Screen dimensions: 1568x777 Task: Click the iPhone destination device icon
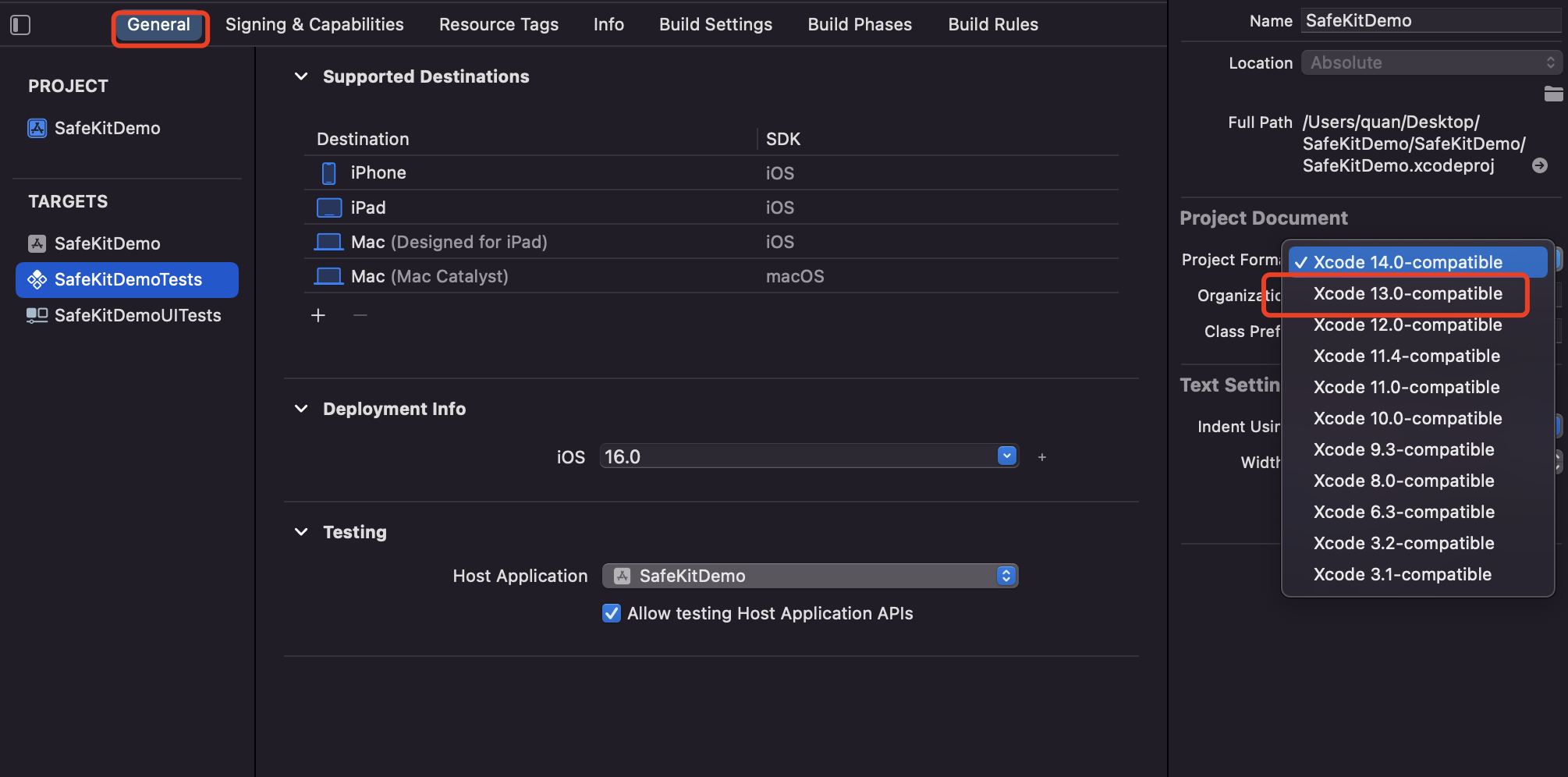pos(329,173)
